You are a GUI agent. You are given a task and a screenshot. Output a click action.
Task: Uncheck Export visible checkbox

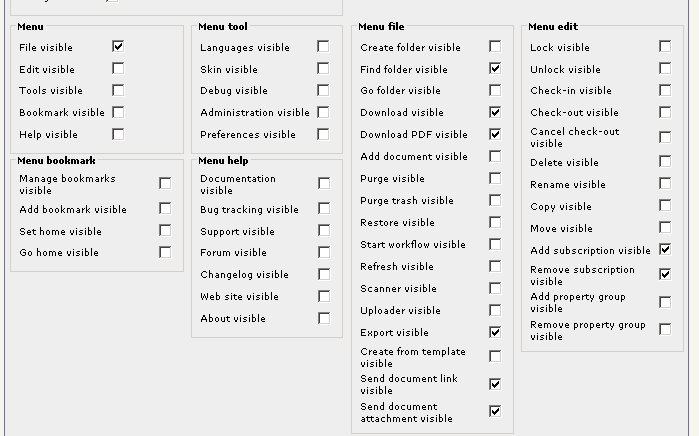495,332
